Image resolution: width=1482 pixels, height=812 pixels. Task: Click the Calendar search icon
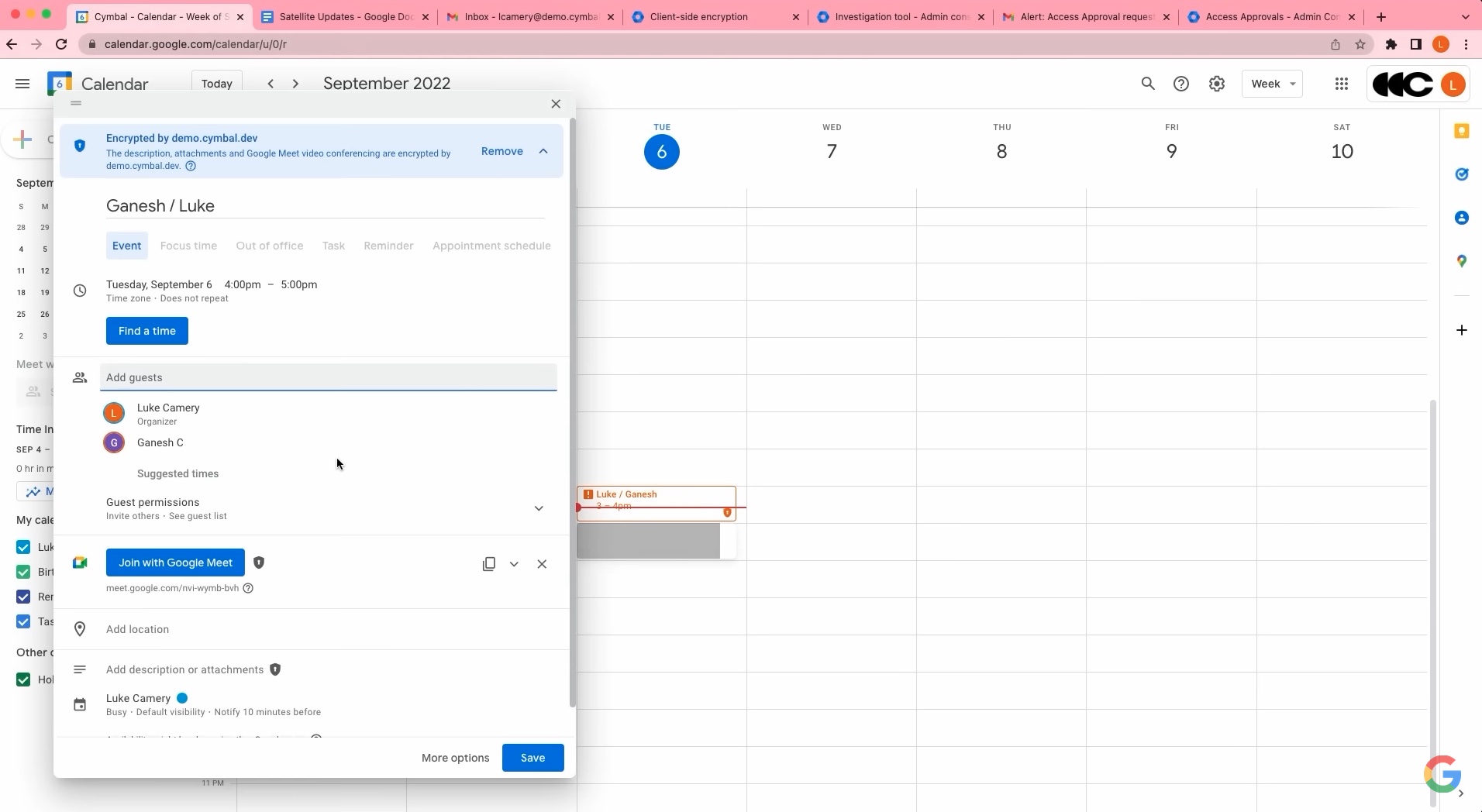[1148, 84]
